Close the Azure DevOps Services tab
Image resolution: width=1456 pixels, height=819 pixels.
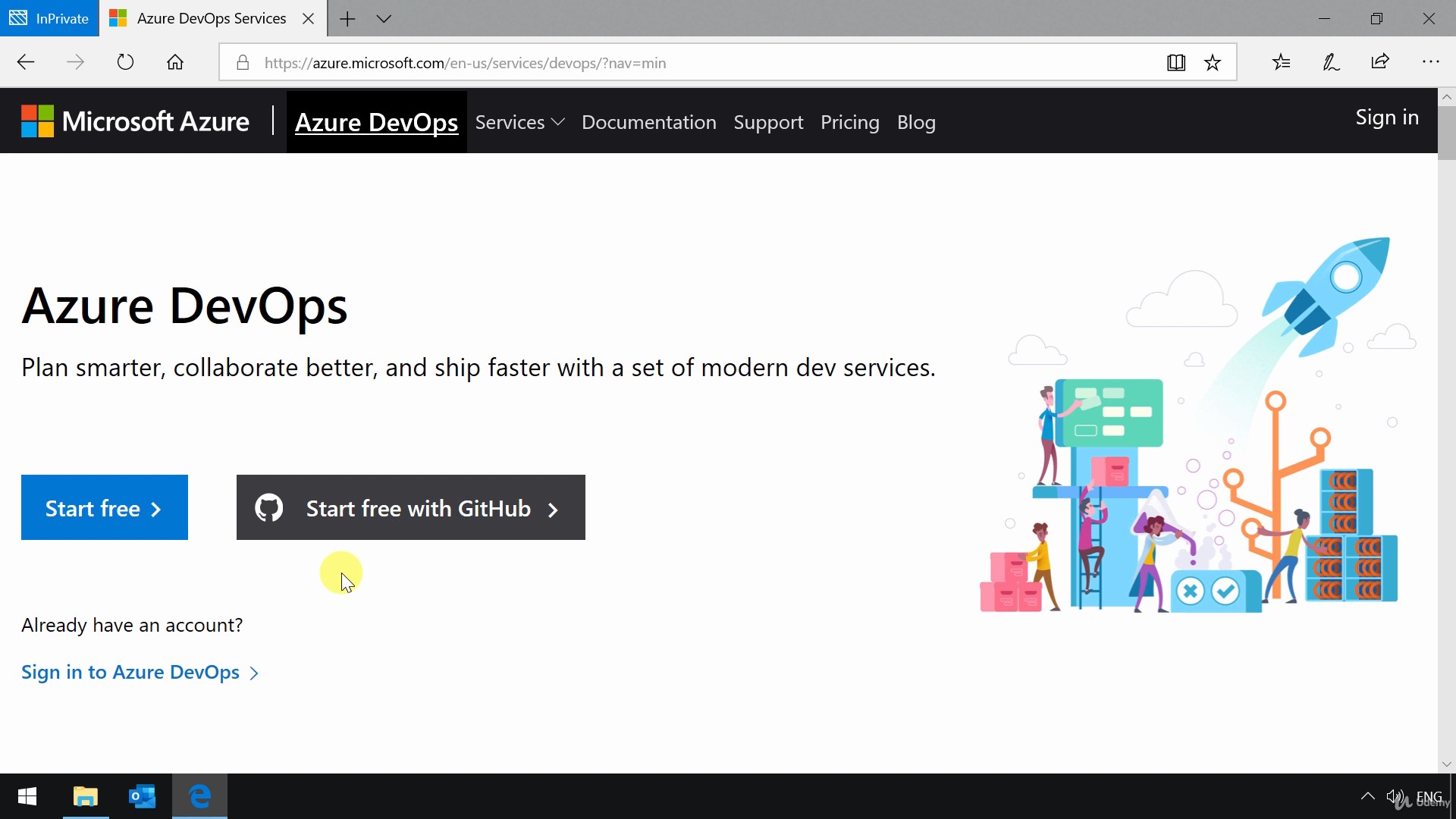pos(309,19)
